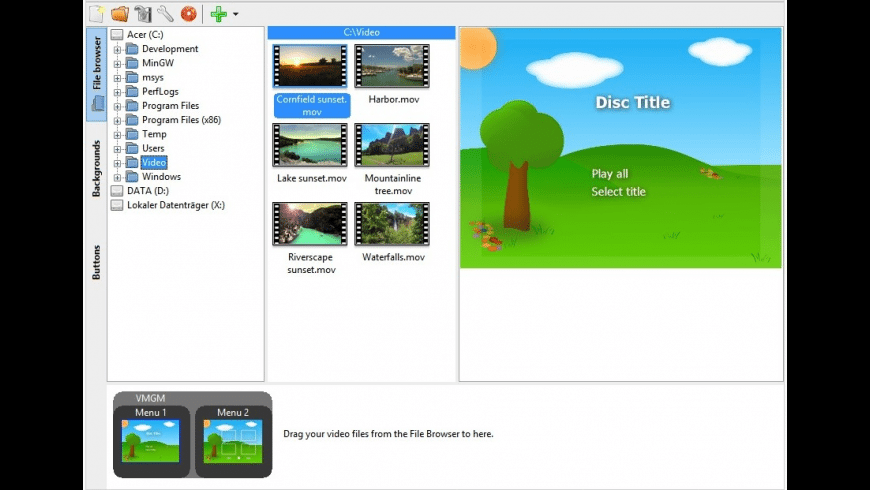
Task: Open project options via the wrench icon
Action: coord(165,13)
